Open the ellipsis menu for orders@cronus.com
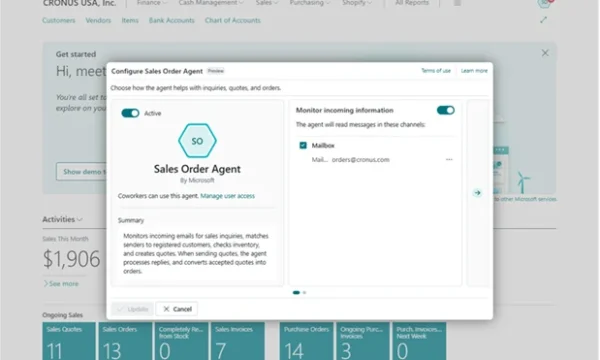Image resolution: width=600 pixels, height=360 pixels. (x=449, y=160)
